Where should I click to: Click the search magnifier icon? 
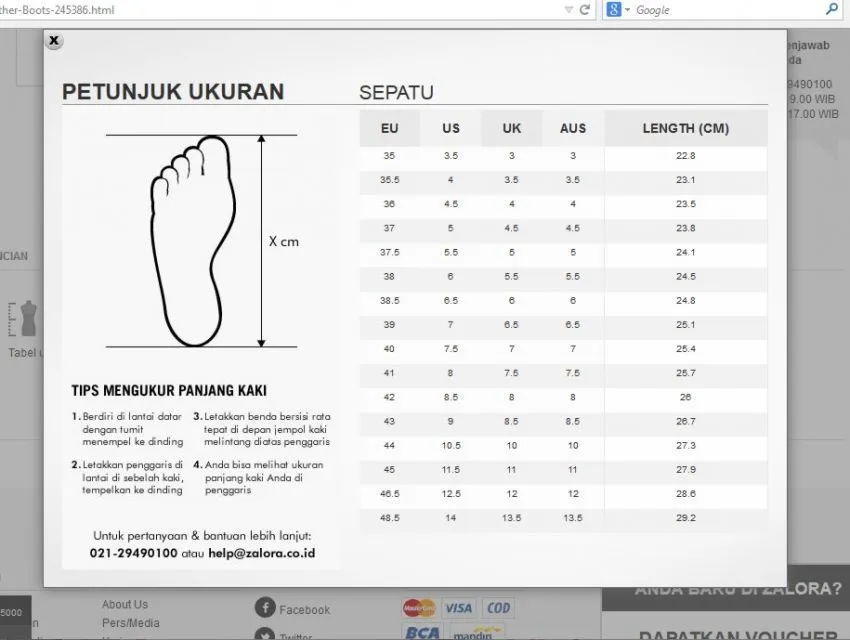(832, 9)
